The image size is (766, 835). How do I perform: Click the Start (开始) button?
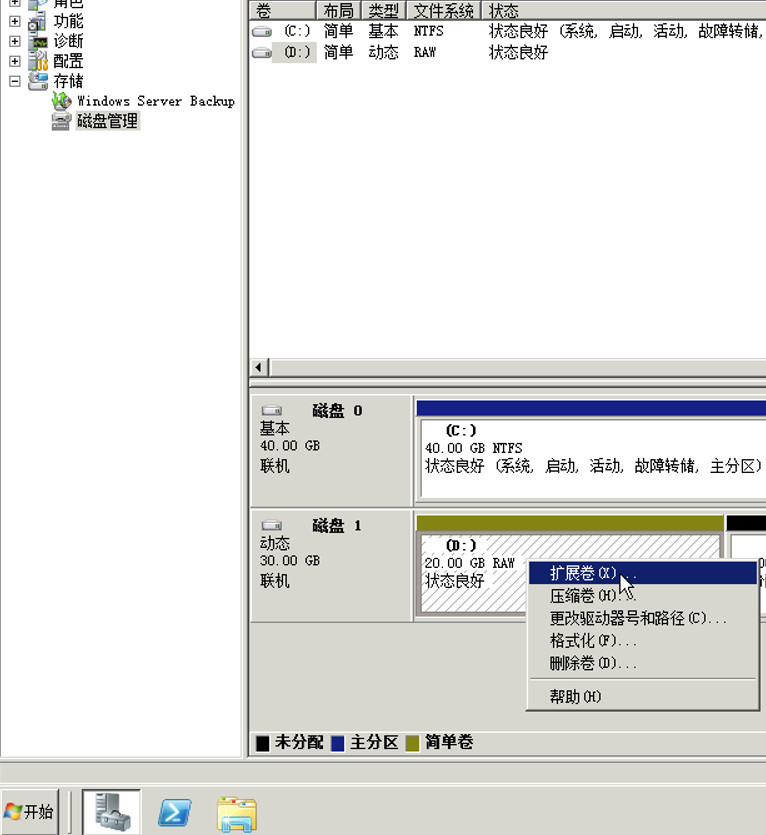(30, 811)
